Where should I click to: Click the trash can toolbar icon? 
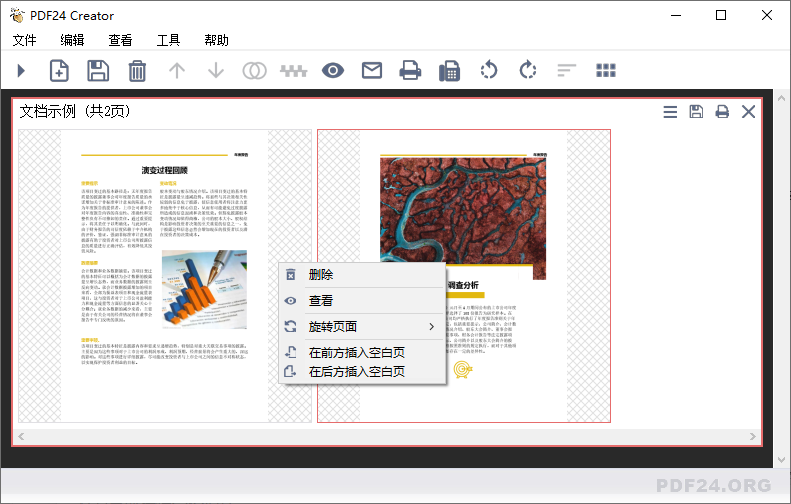pos(137,71)
